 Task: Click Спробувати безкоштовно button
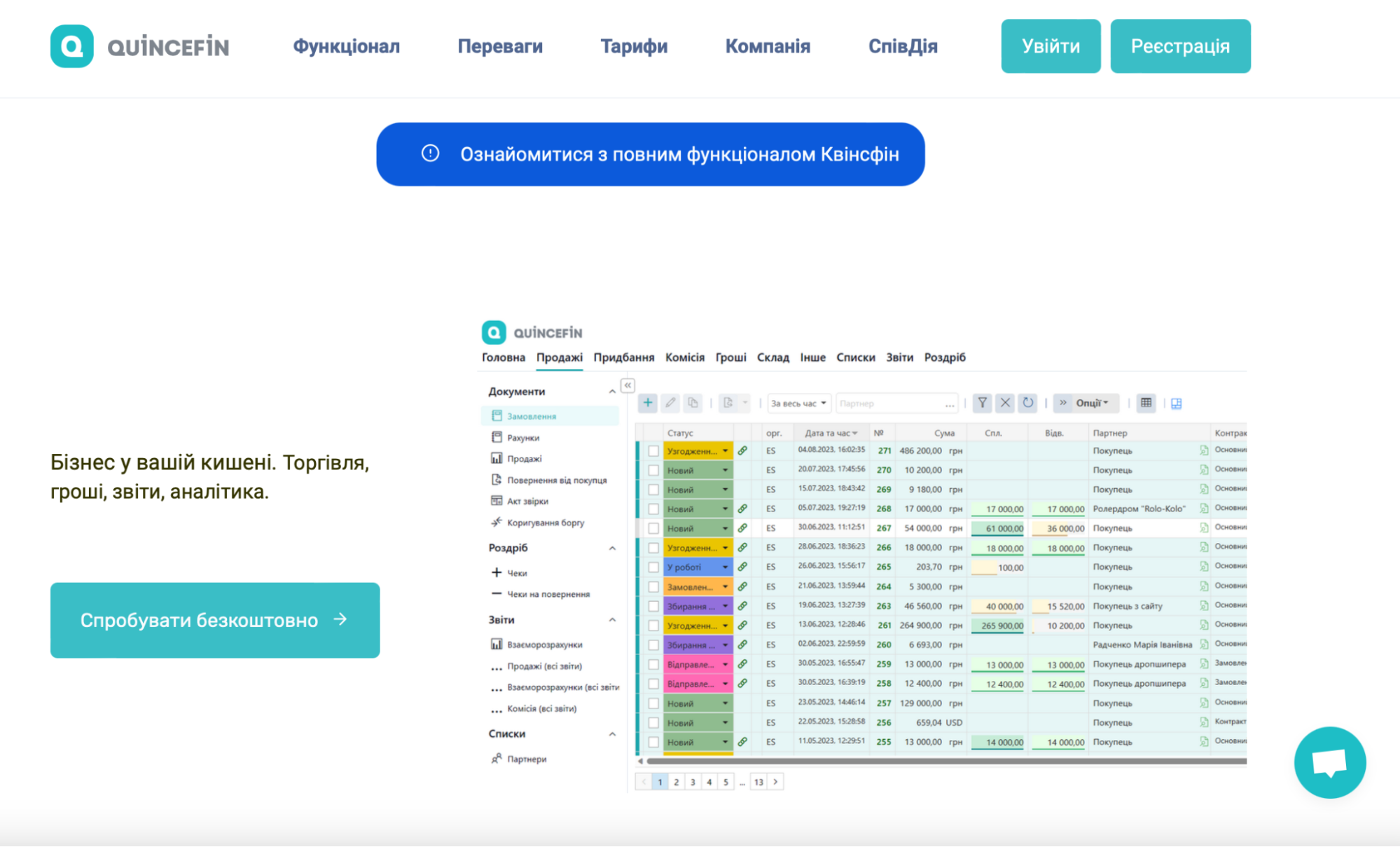point(215,620)
